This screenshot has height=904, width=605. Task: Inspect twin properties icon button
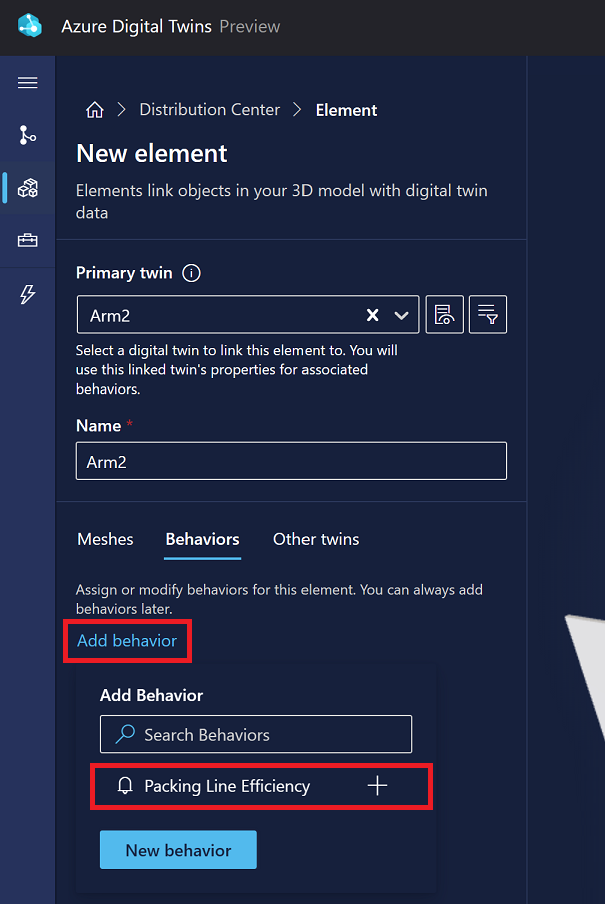(444, 315)
